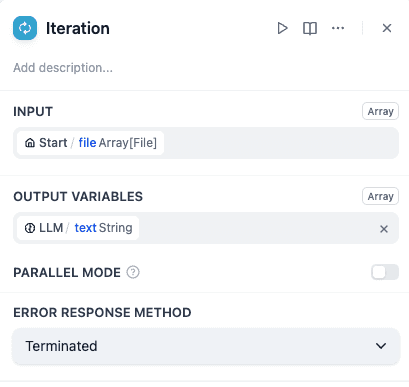
Task: Open the help book icon in the header
Action: [x=310, y=28]
